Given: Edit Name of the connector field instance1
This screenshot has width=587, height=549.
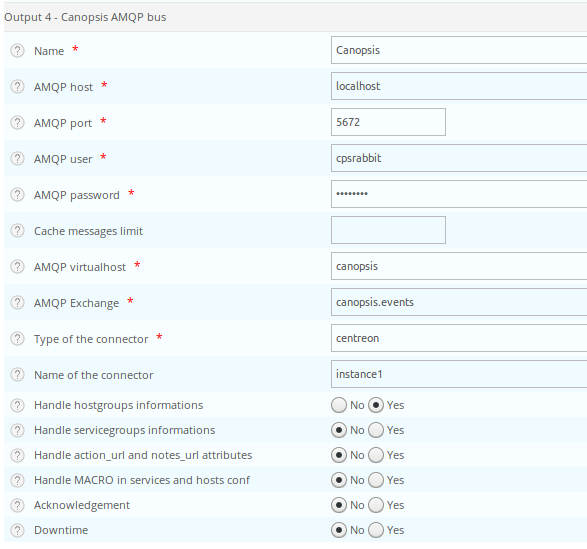Looking at the screenshot, I should [x=459, y=374].
